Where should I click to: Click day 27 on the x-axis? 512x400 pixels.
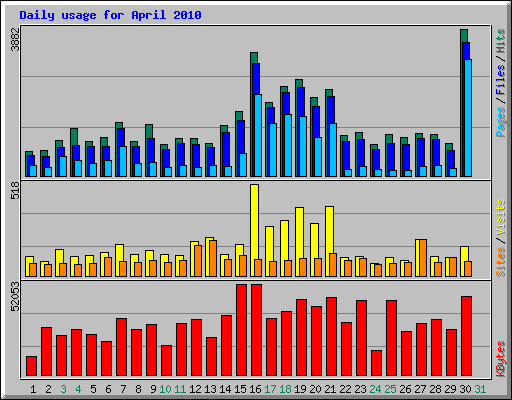(420, 389)
